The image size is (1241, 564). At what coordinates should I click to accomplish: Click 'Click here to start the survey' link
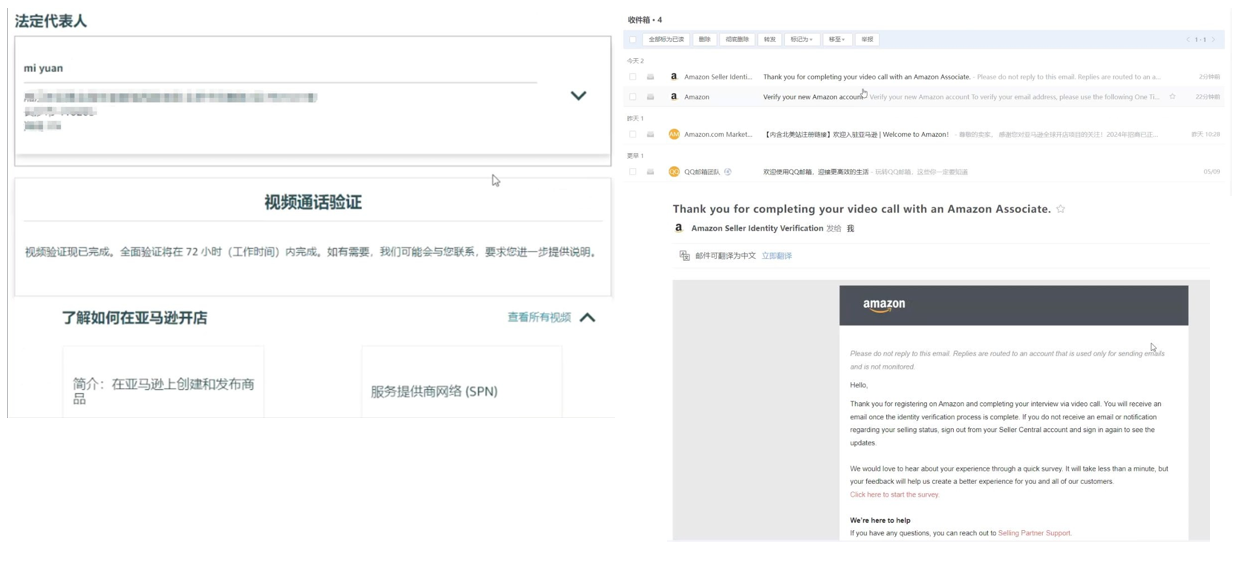tap(895, 495)
